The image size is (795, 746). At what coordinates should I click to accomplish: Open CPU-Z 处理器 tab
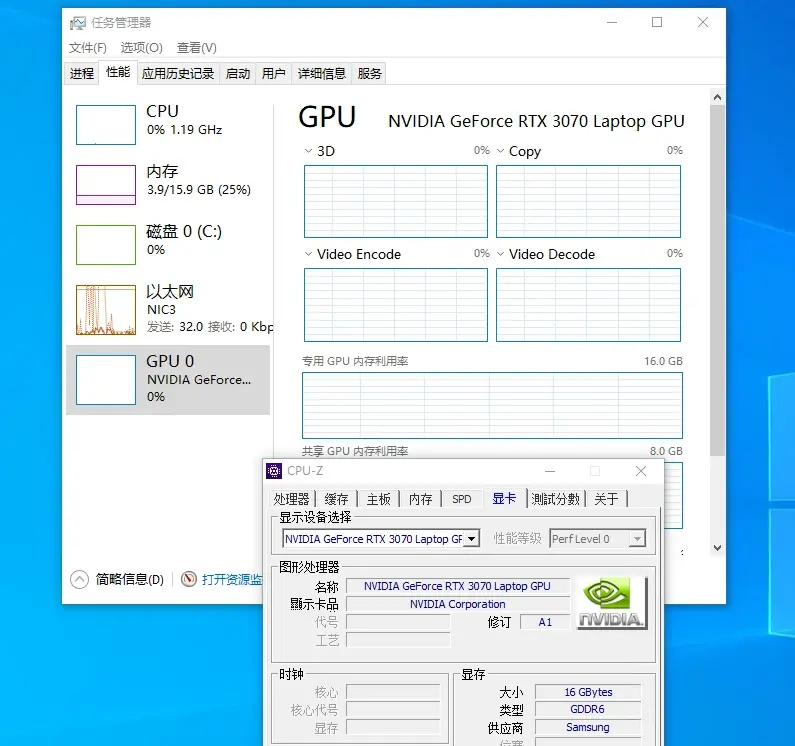291,499
